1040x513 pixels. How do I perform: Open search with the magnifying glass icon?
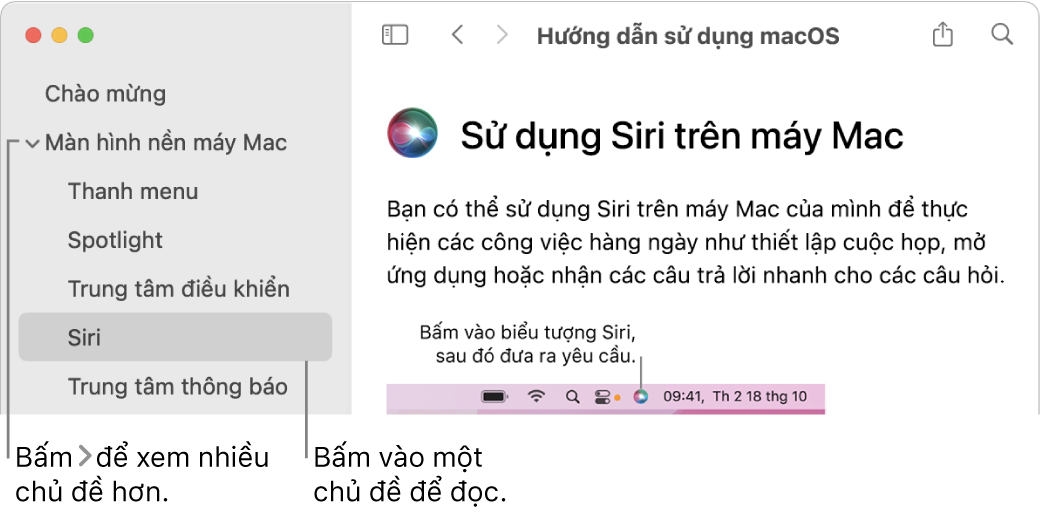[1002, 35]
